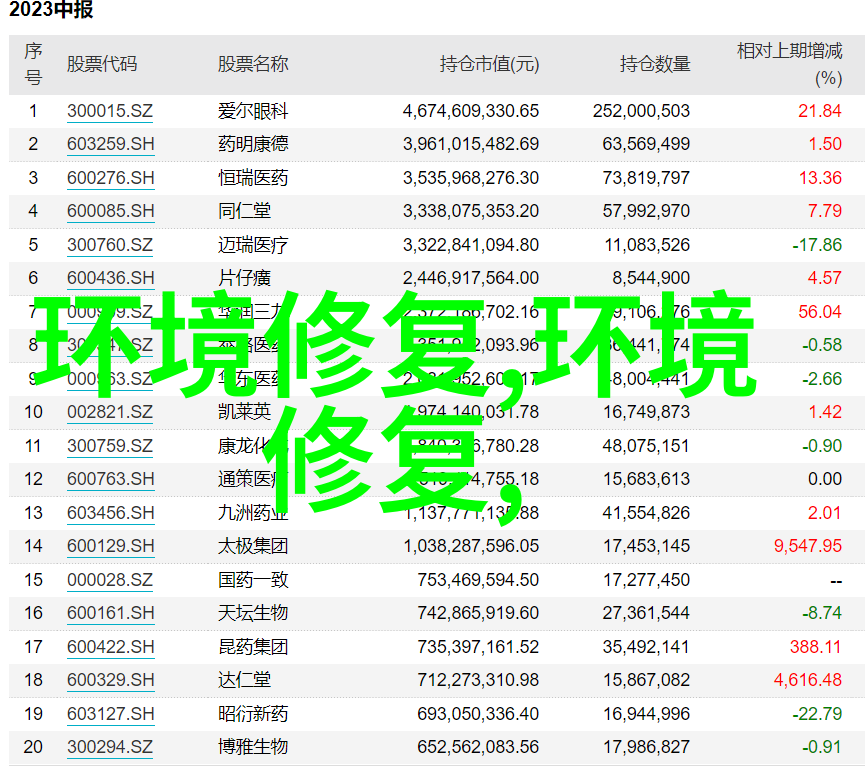Click the 序号 column header
The image size is (865, 776).
[x=33, y=65]
